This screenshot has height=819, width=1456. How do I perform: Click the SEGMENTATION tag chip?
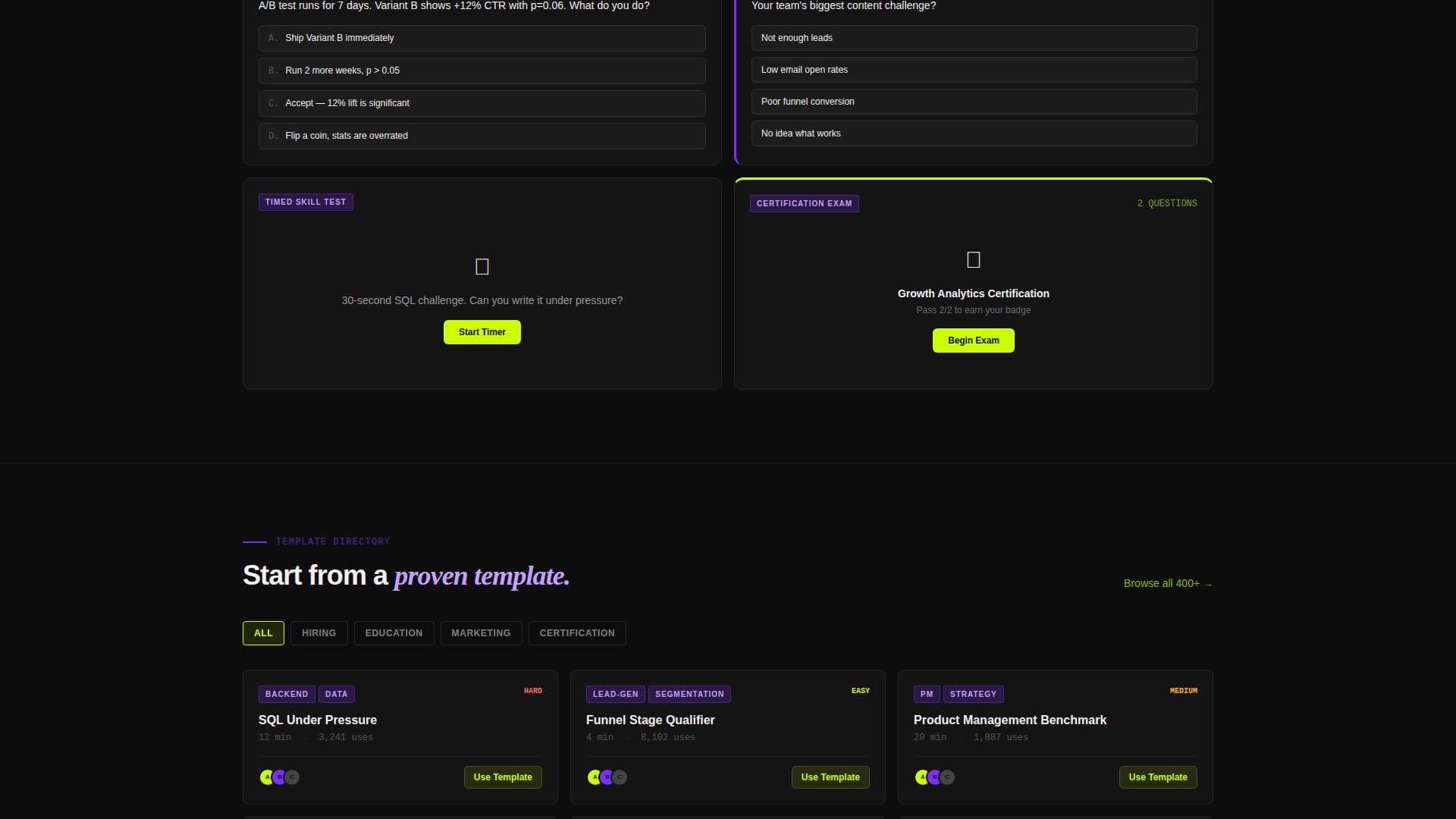[x=689, y=693]
